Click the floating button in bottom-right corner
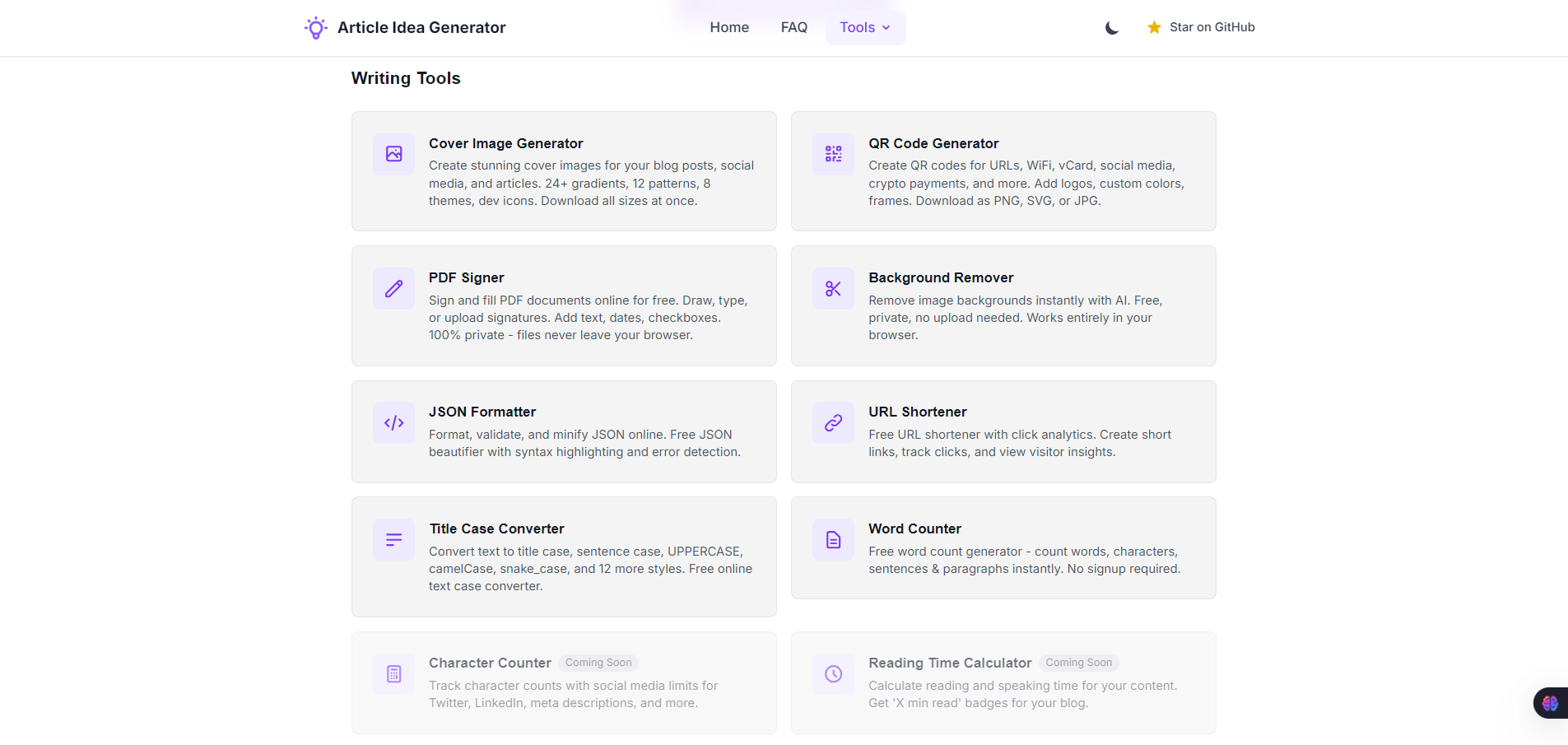This screenshot has width=1568, height=745. click(1549, 702)
